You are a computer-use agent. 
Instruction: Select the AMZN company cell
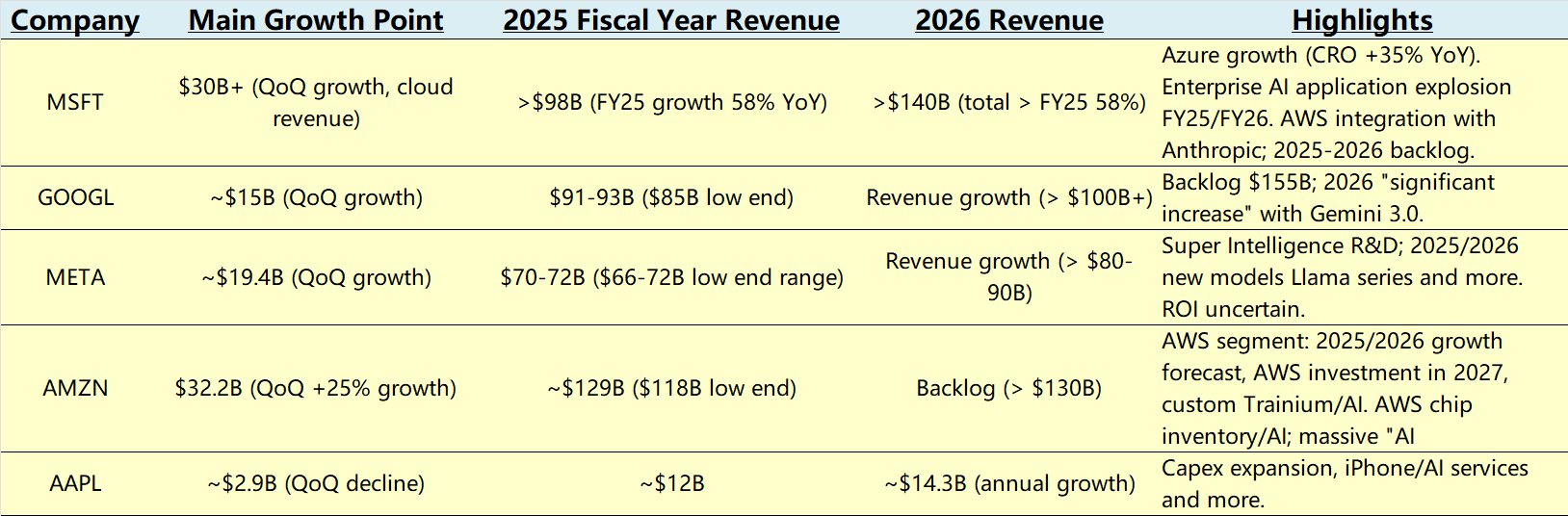[75, 388]
